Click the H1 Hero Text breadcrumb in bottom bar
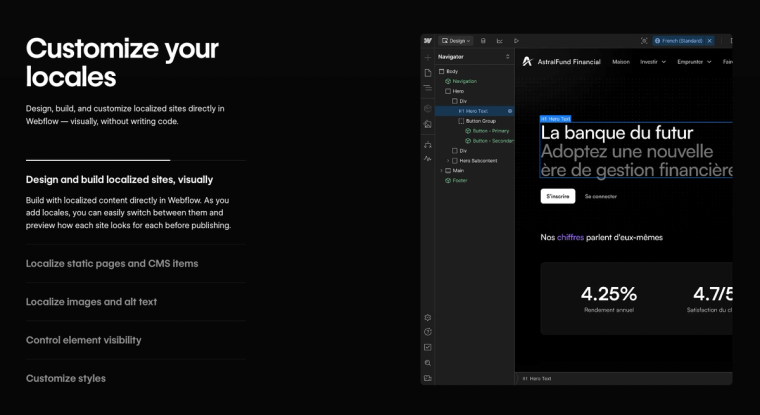The height and width of the screenshot is (415, 760). click(x=537, y=379)
